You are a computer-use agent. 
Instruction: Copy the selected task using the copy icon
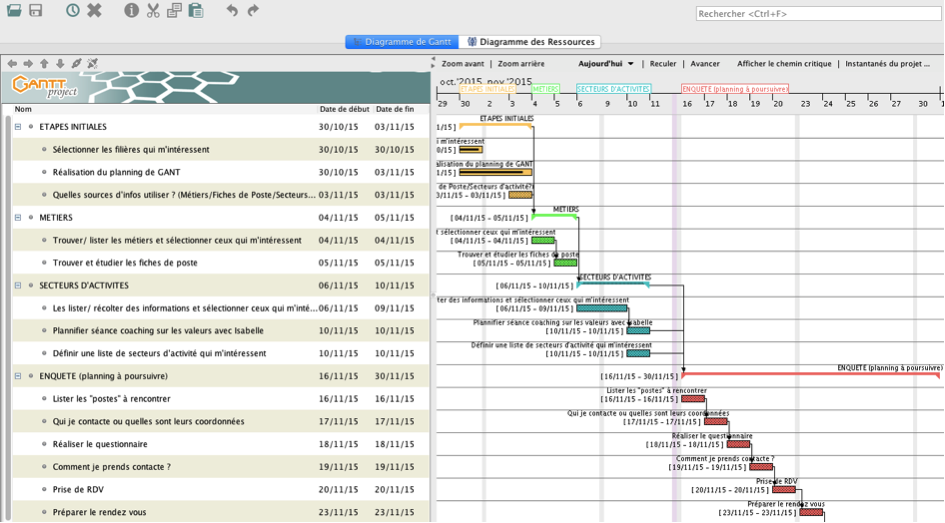pyautogui.click(x=174, y=10)
